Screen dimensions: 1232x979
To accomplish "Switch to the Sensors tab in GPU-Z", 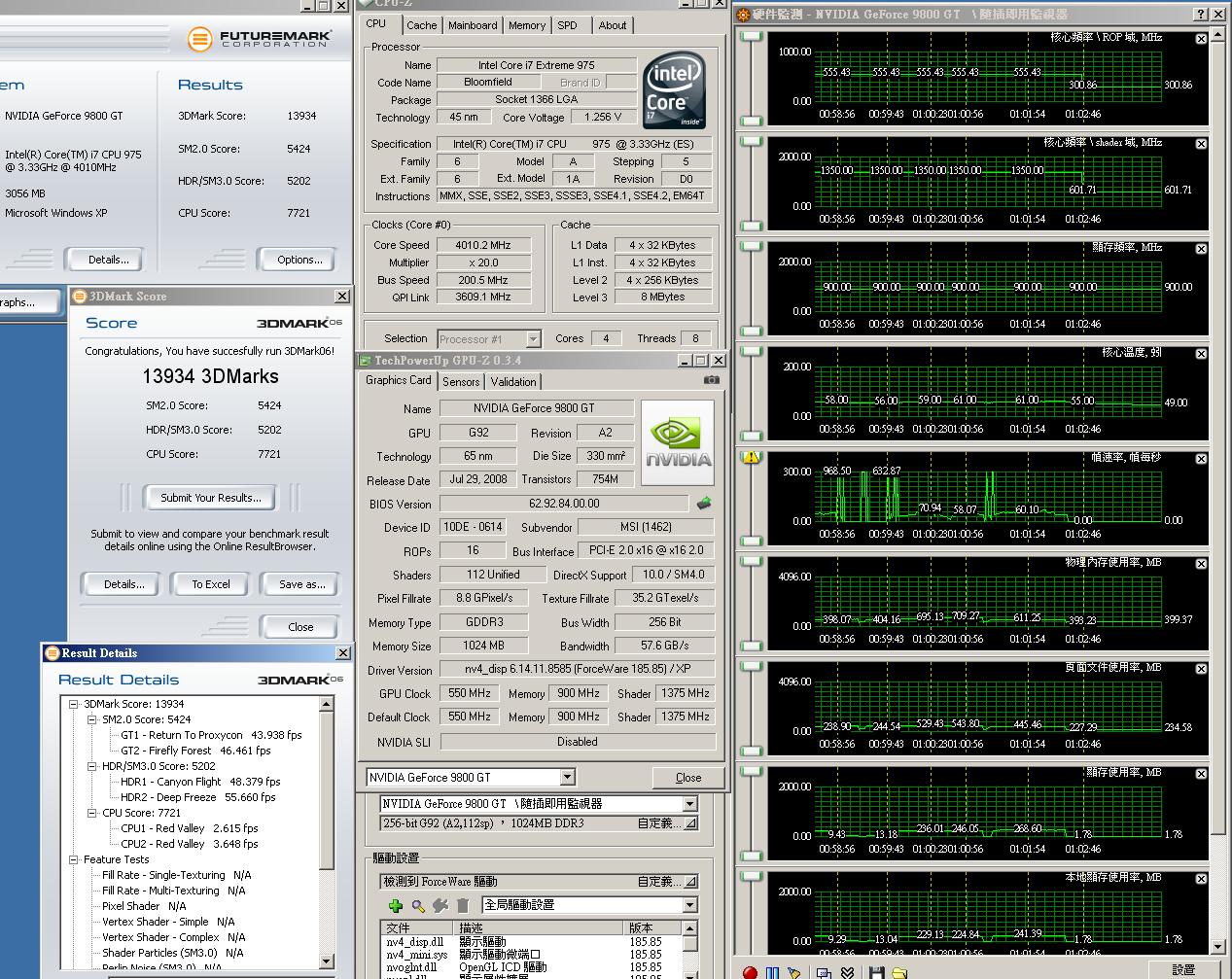I will 461,382.
